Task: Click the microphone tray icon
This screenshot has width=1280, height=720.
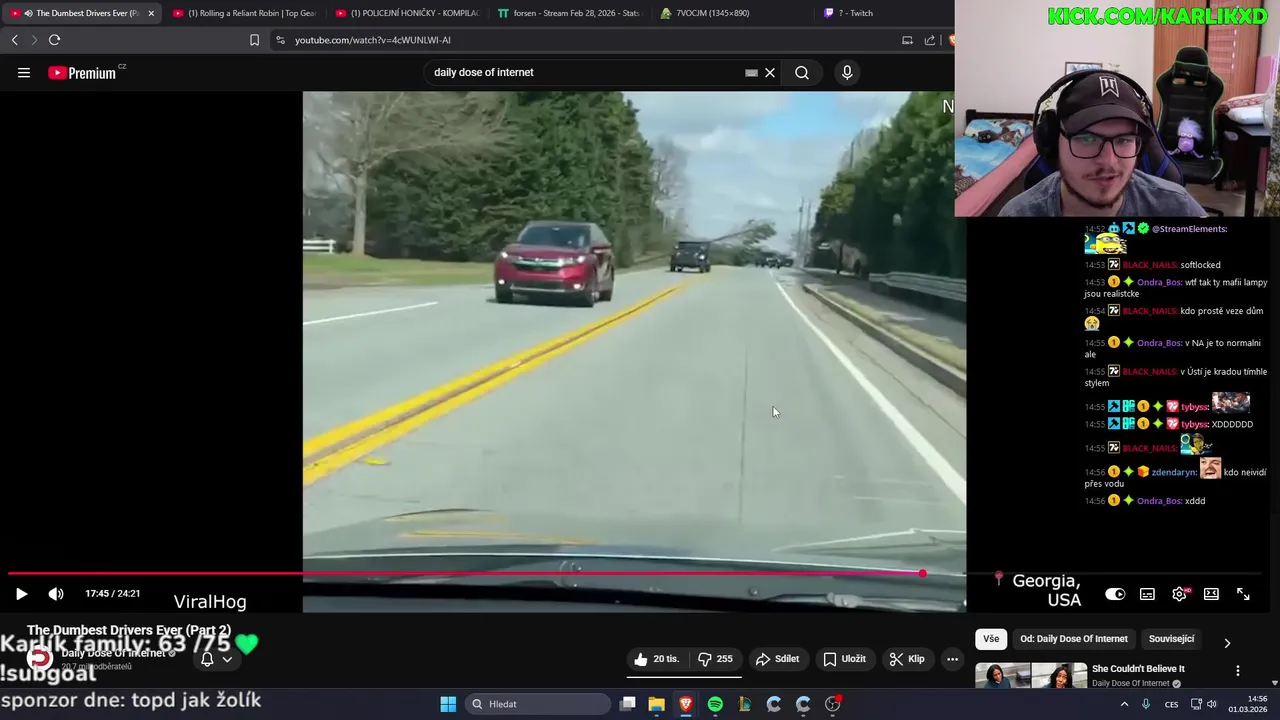Action: (x=1146, y=704)
